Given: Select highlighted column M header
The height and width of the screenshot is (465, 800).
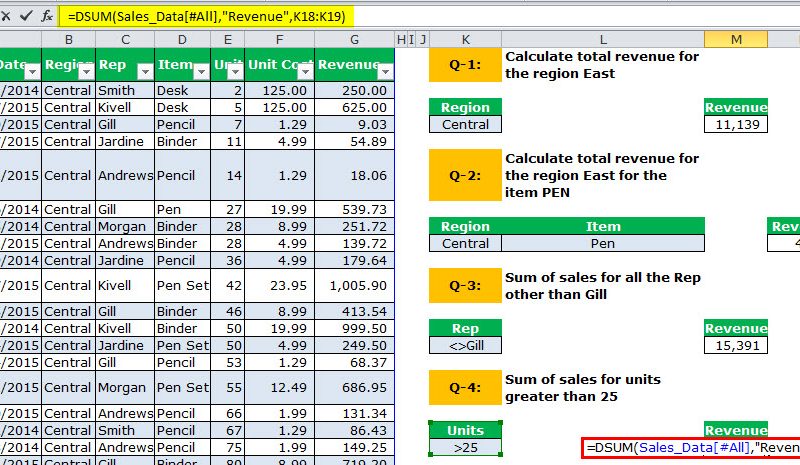Looking at the screenshot, I should (x=736, y=39).
